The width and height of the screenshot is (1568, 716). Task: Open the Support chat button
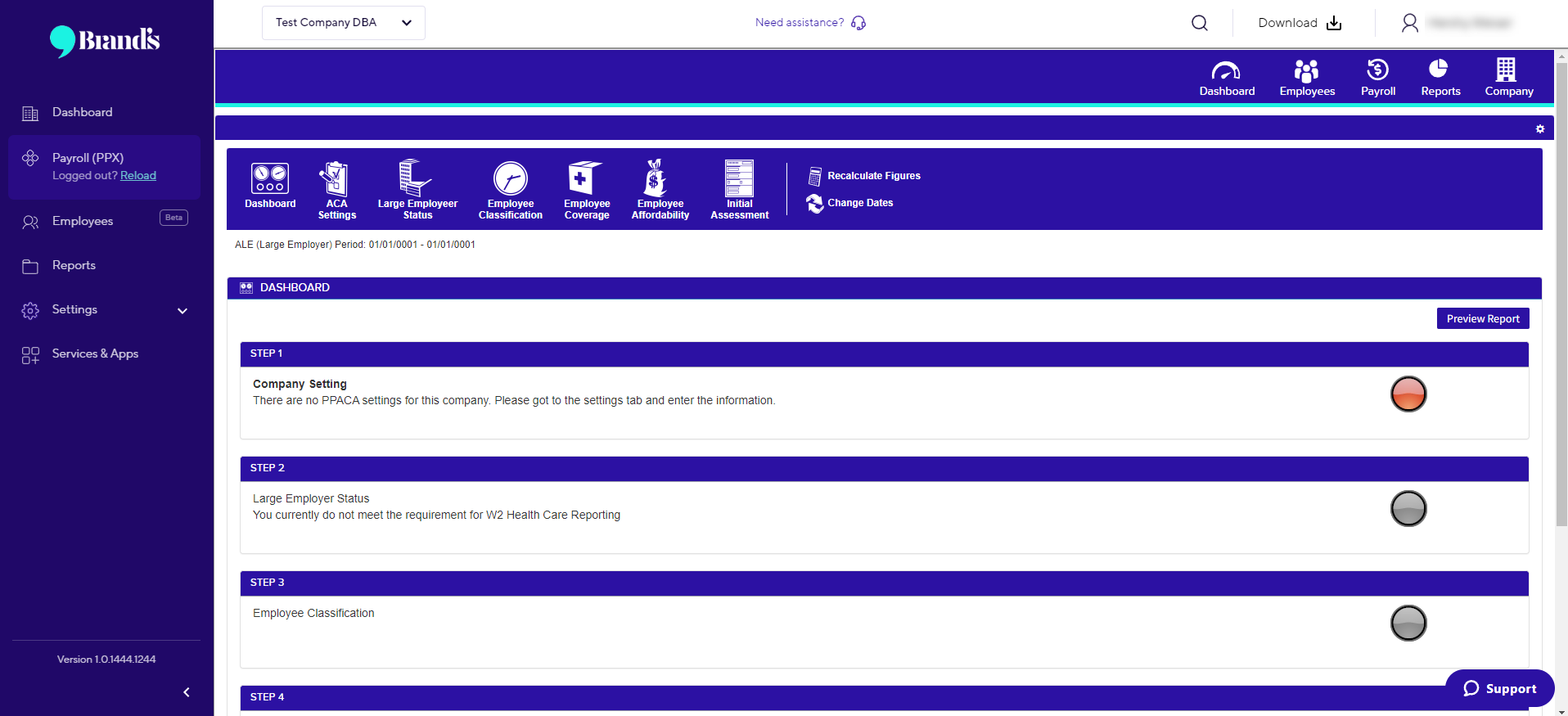[x=1499, y=688]
